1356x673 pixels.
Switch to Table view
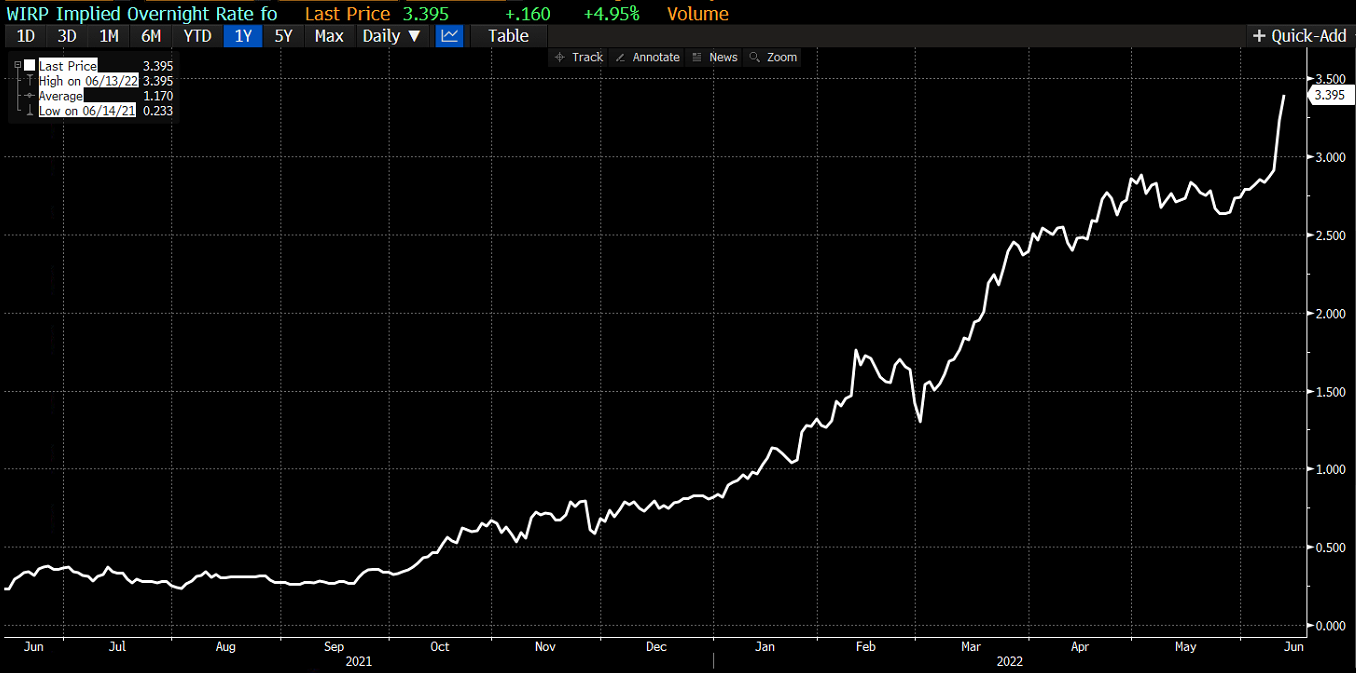(508, 36)
